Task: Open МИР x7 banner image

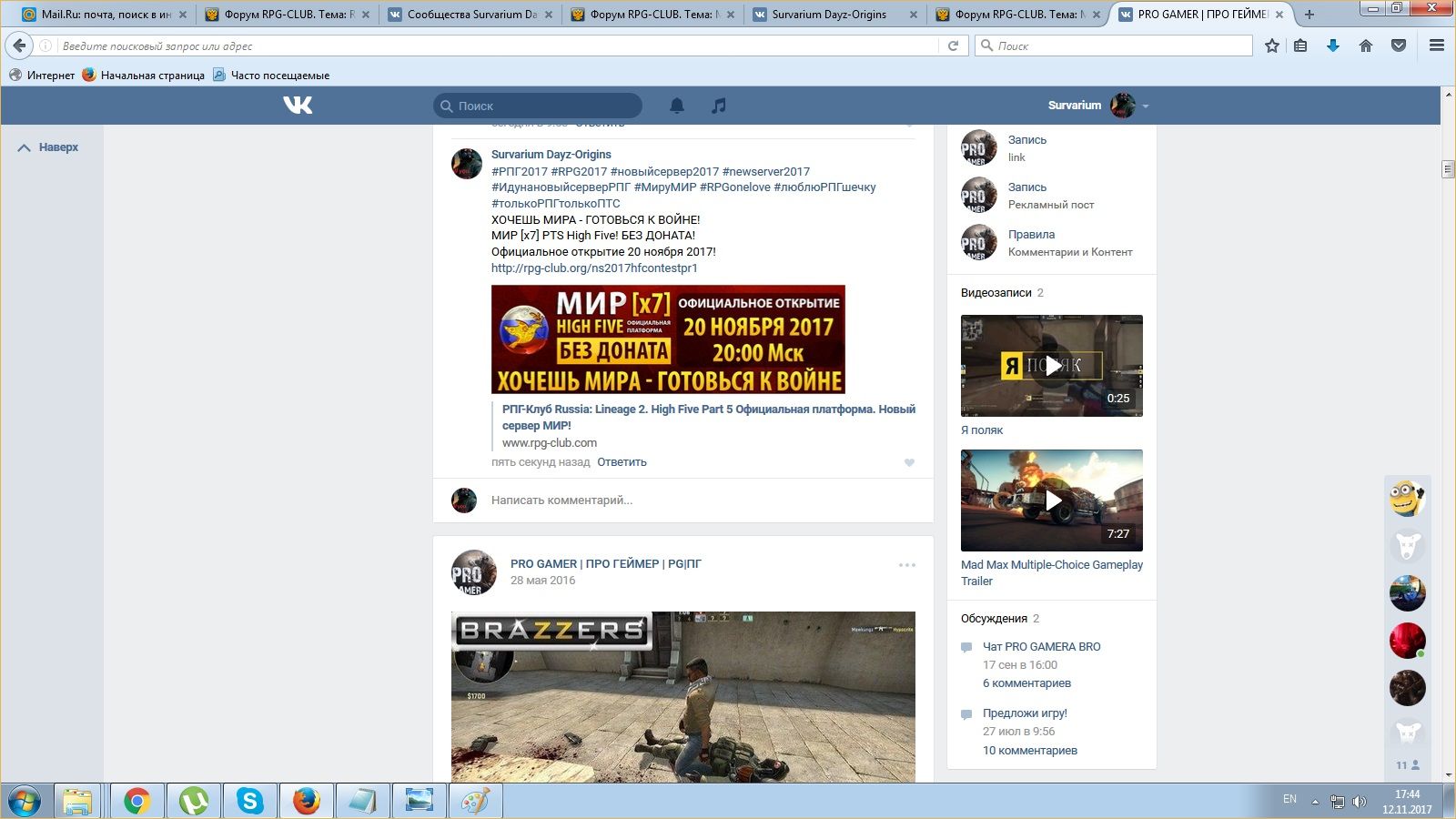Action: click(668, 339)
